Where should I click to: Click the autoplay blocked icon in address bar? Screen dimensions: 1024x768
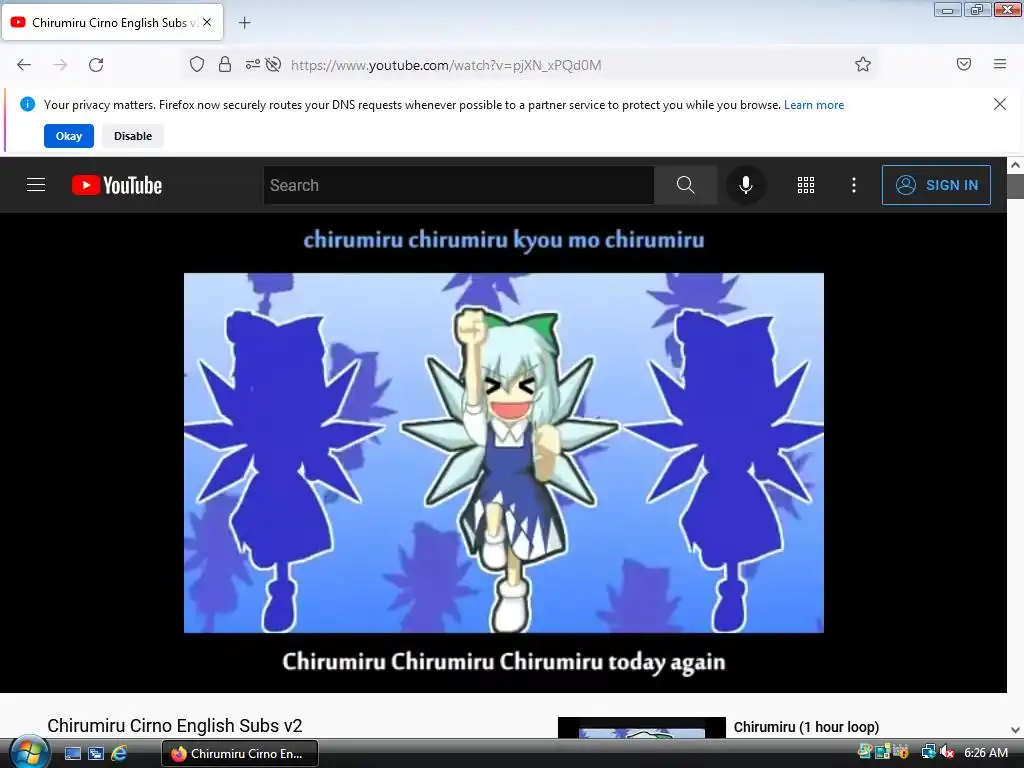(x=274, y=64)
